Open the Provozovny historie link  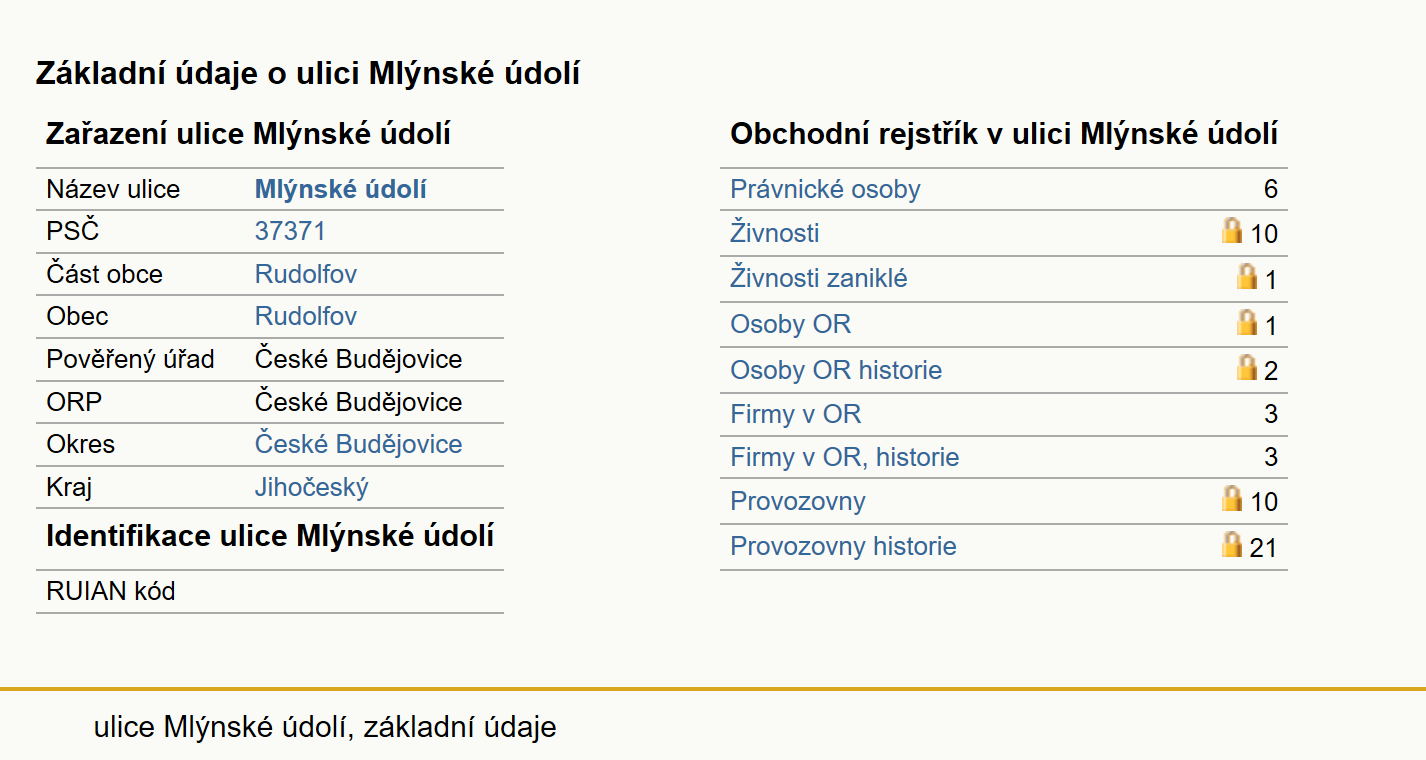pyautogui.click(x=843, y=546)
